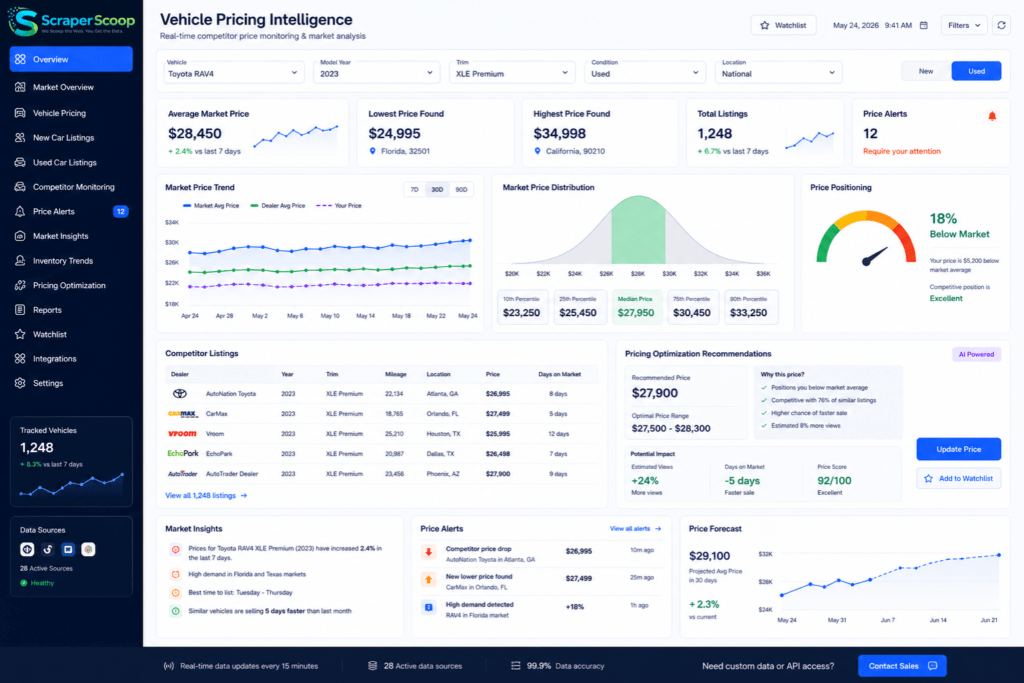Viewport: 1024px width, 683px height.
Task: Click the red price drop arrow icon
Action: point(428,552)
